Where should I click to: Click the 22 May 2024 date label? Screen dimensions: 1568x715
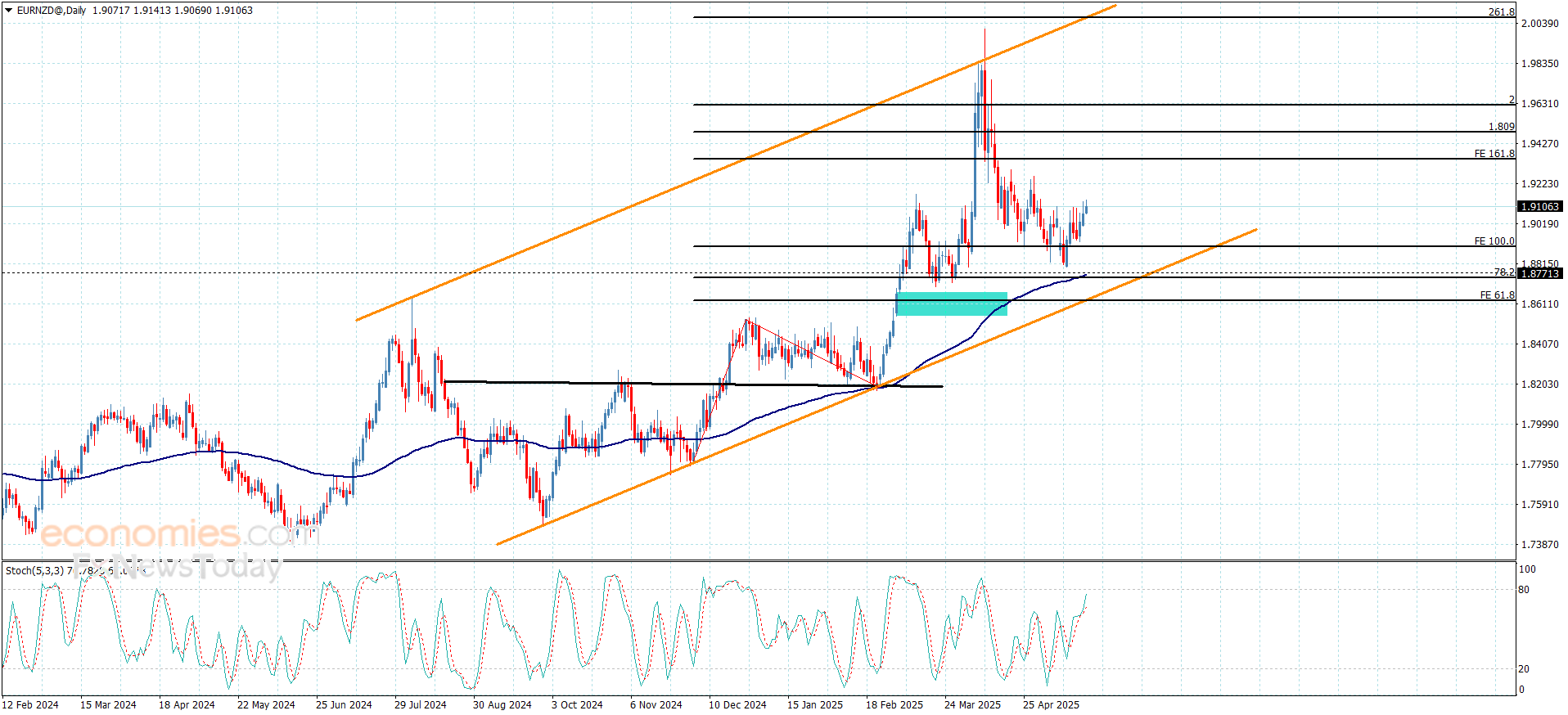[x=266, y=705]
